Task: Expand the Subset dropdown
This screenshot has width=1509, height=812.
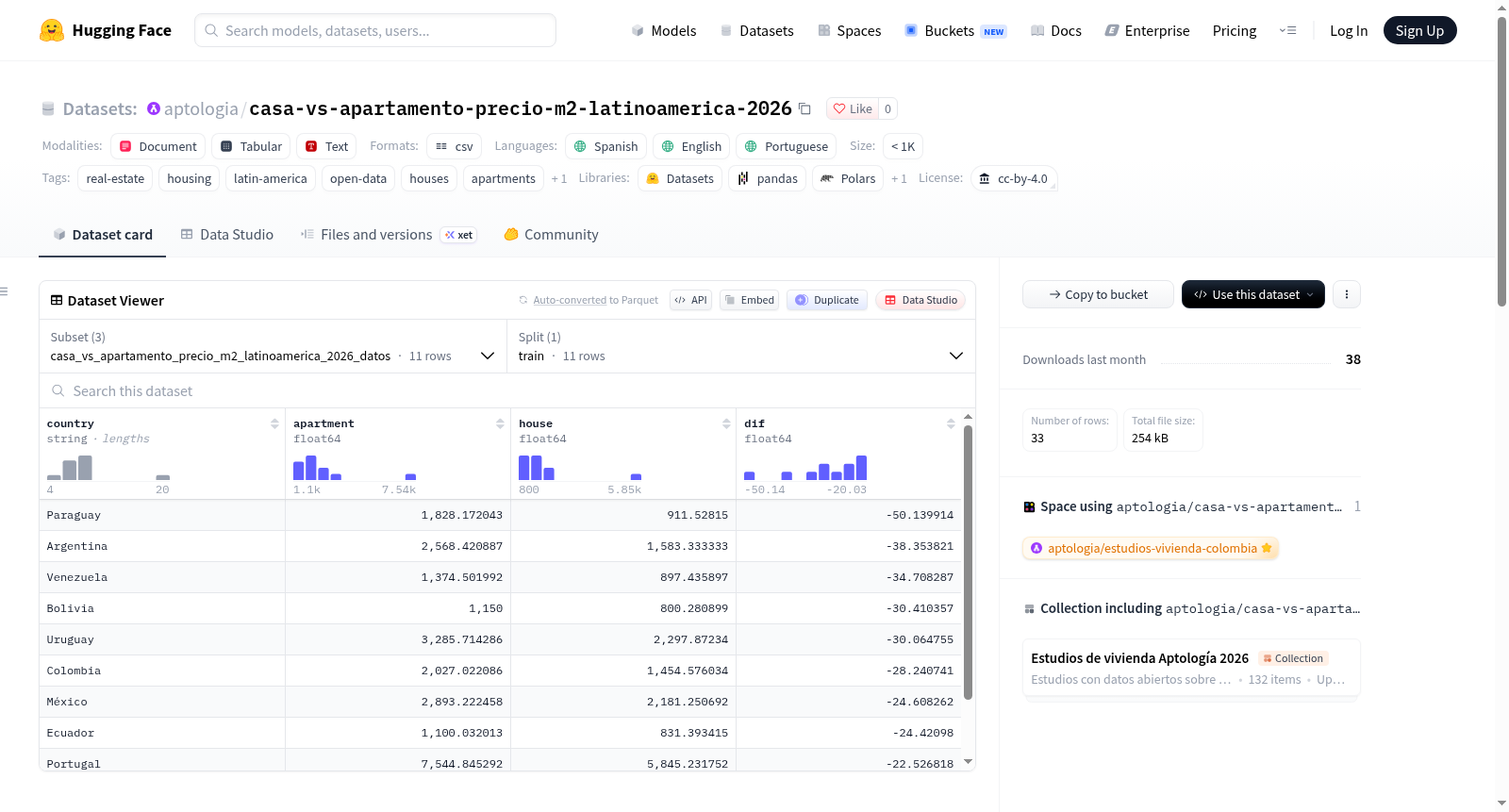Action: click(273, 347)
